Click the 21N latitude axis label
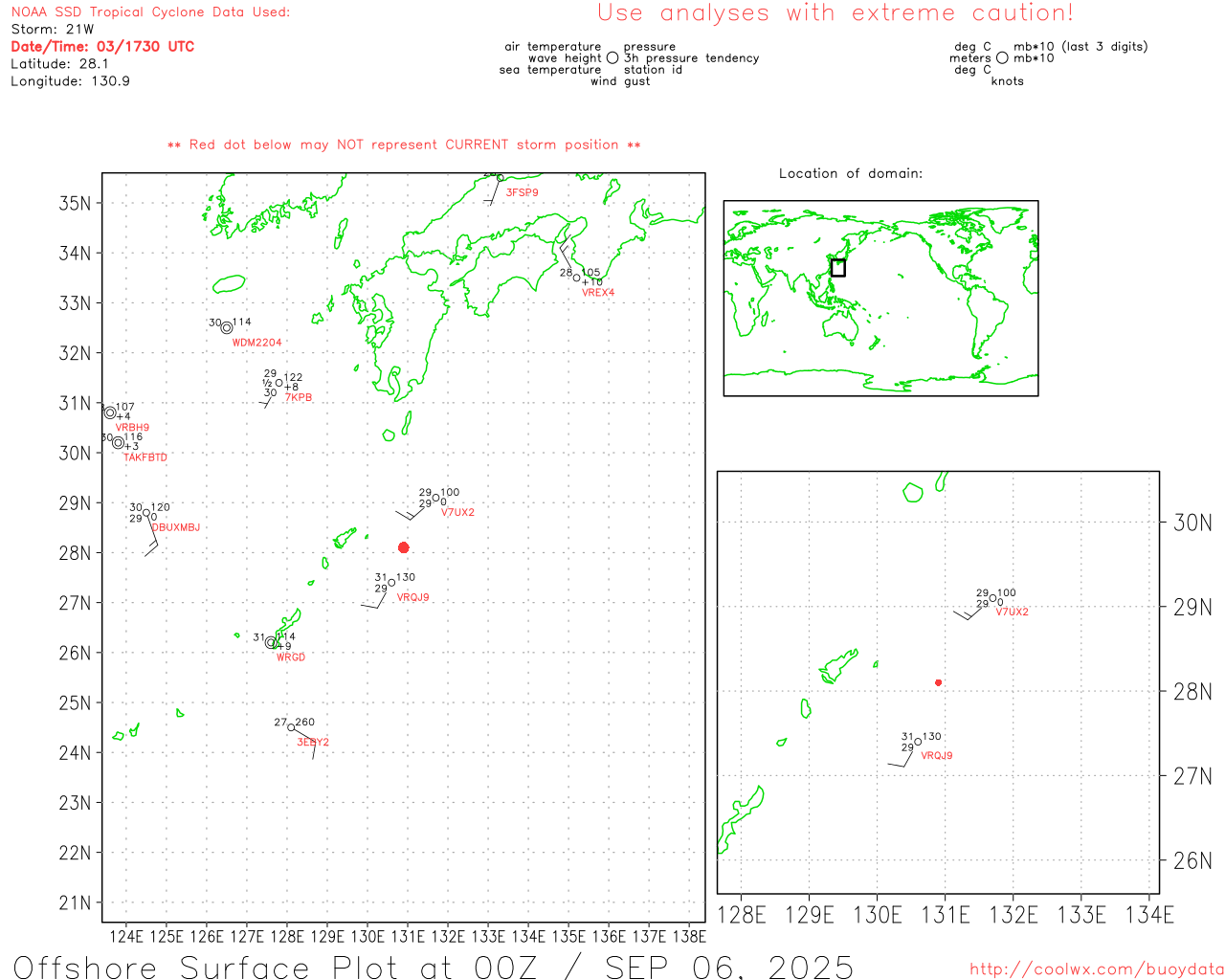The height and width of the screenshot is (980, 1225). point(75,902)
